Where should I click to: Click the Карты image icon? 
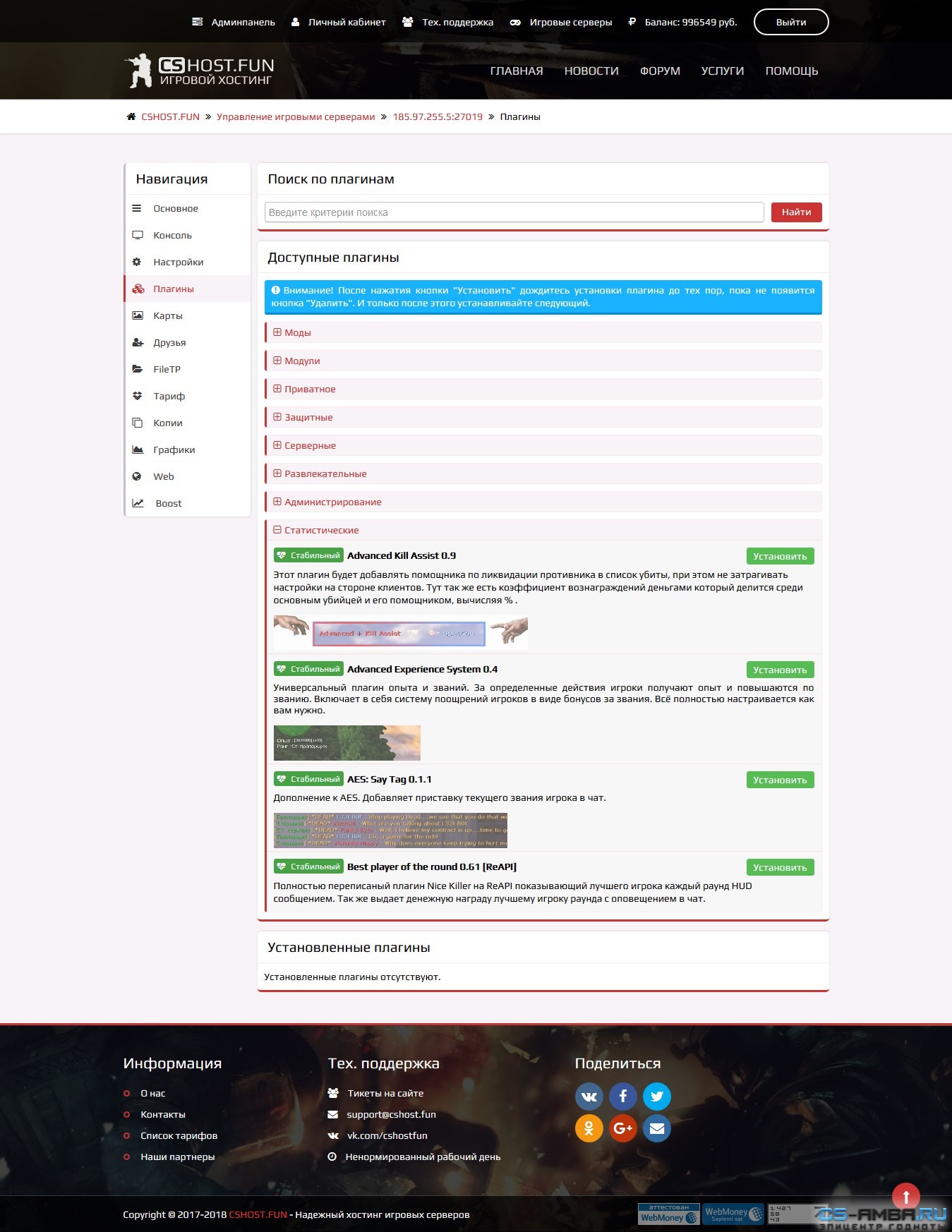coord(138,315)
